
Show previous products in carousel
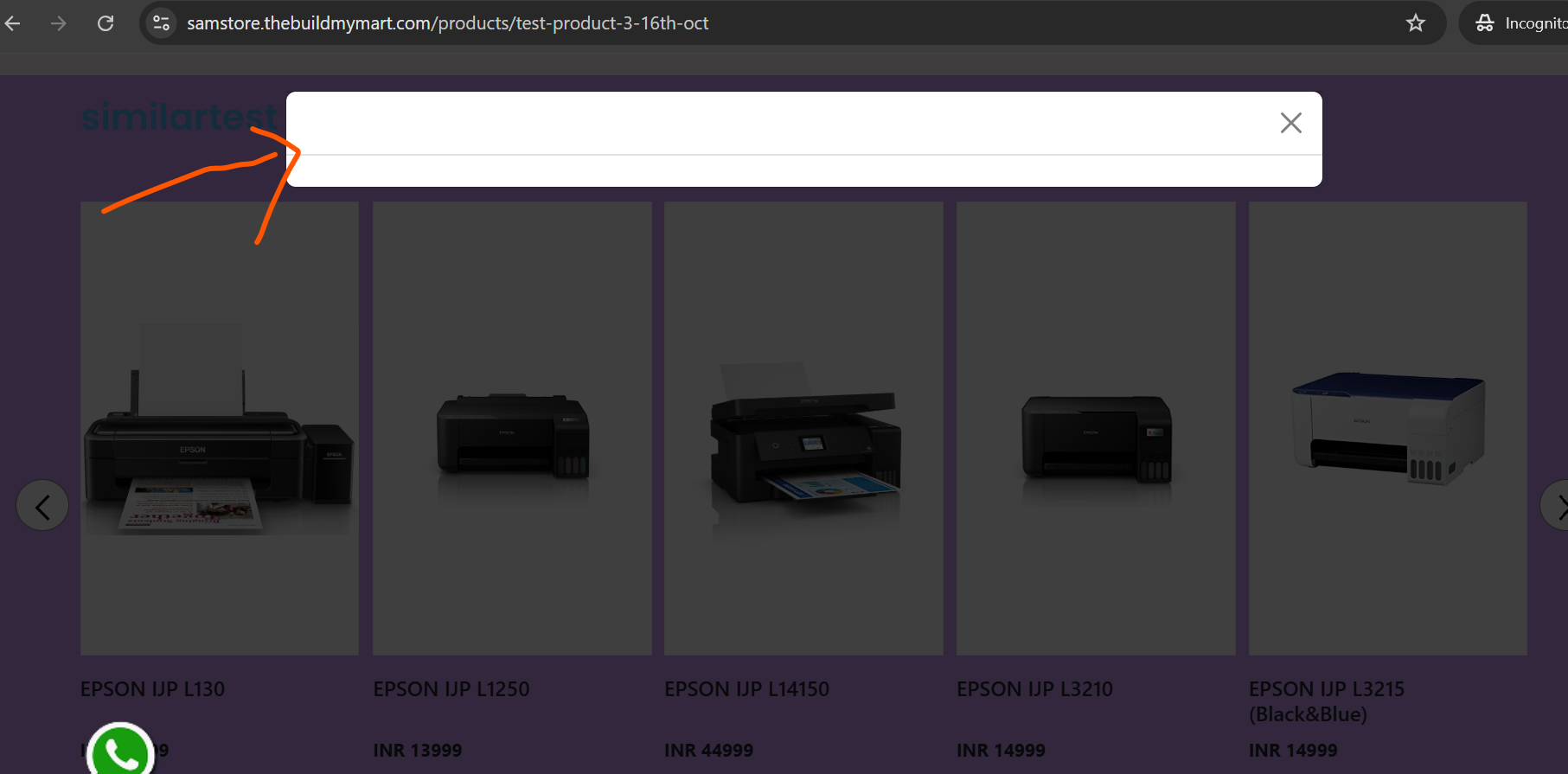pos(42,506)
